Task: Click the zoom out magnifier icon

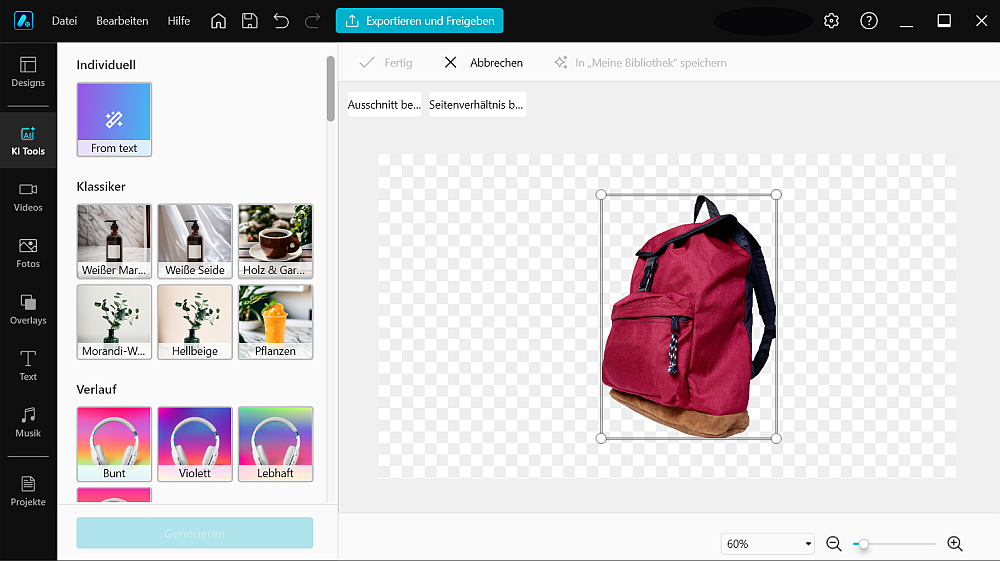Action: [x=834, y=544]
